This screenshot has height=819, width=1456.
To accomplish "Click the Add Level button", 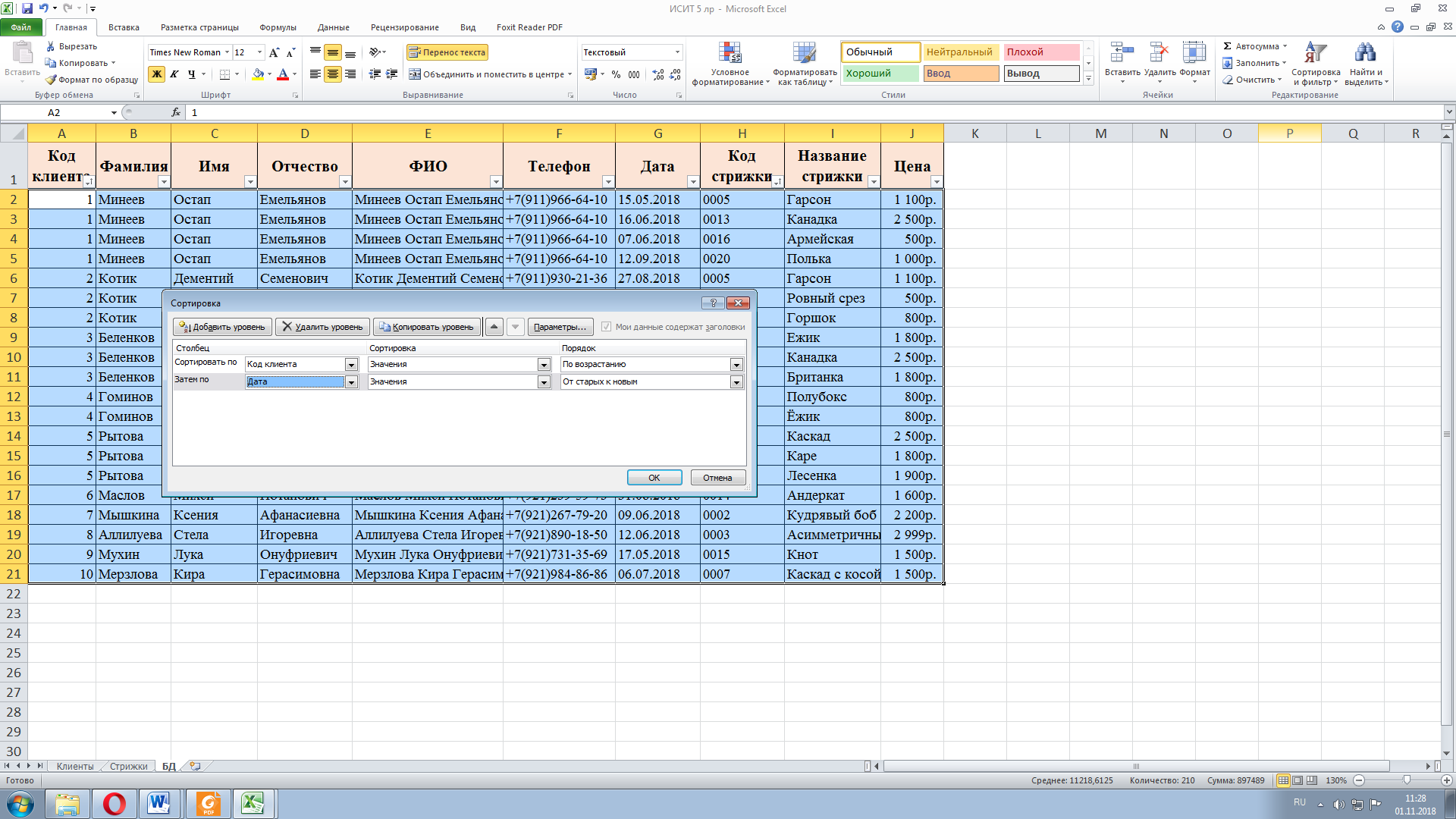I will (222, 327).
